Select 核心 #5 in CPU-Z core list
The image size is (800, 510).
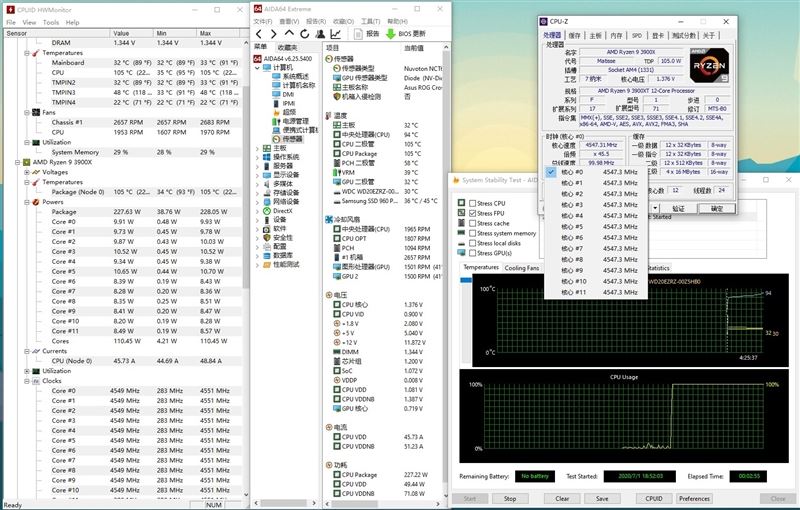(x=596, y=226)
